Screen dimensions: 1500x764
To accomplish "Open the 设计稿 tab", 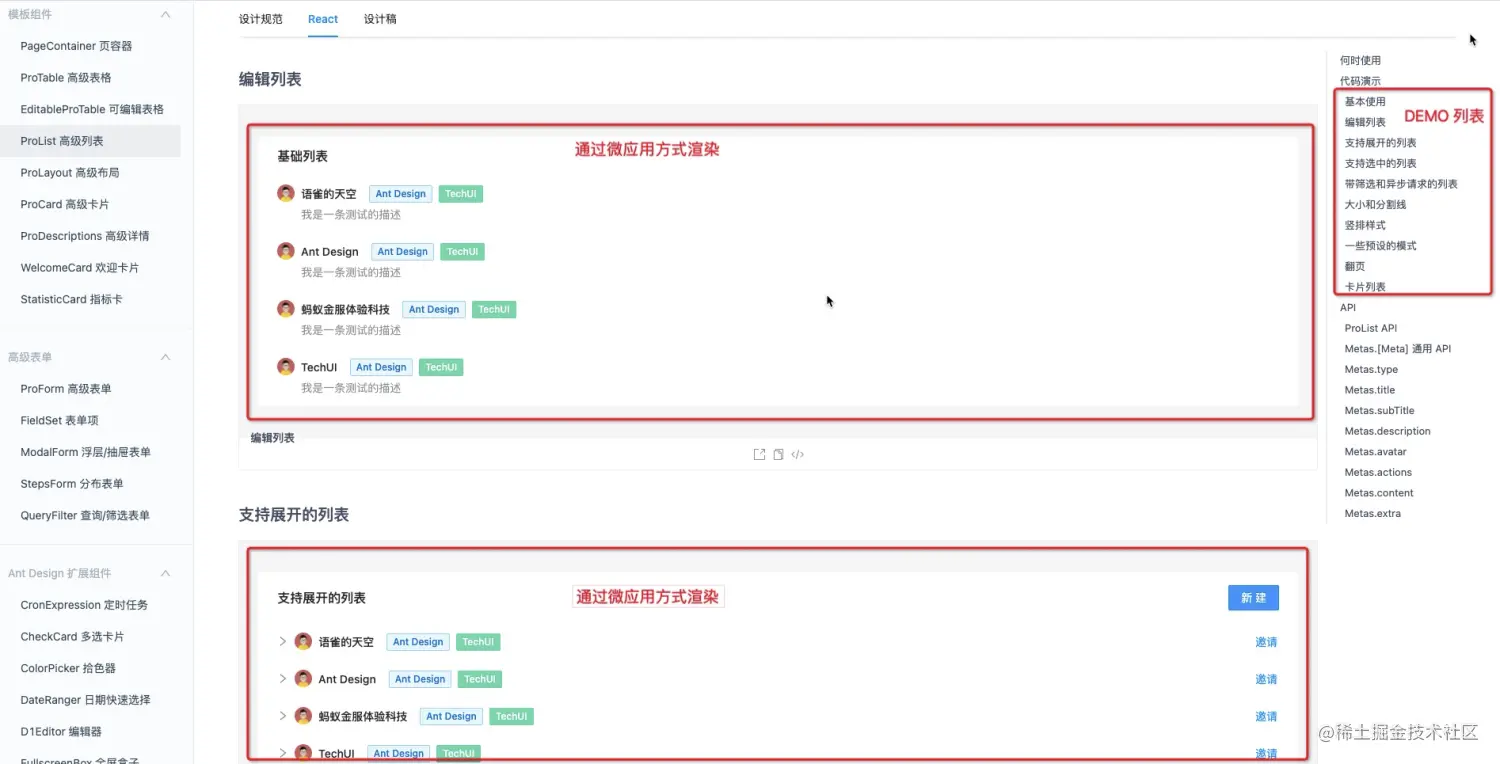I will [380, 19].
